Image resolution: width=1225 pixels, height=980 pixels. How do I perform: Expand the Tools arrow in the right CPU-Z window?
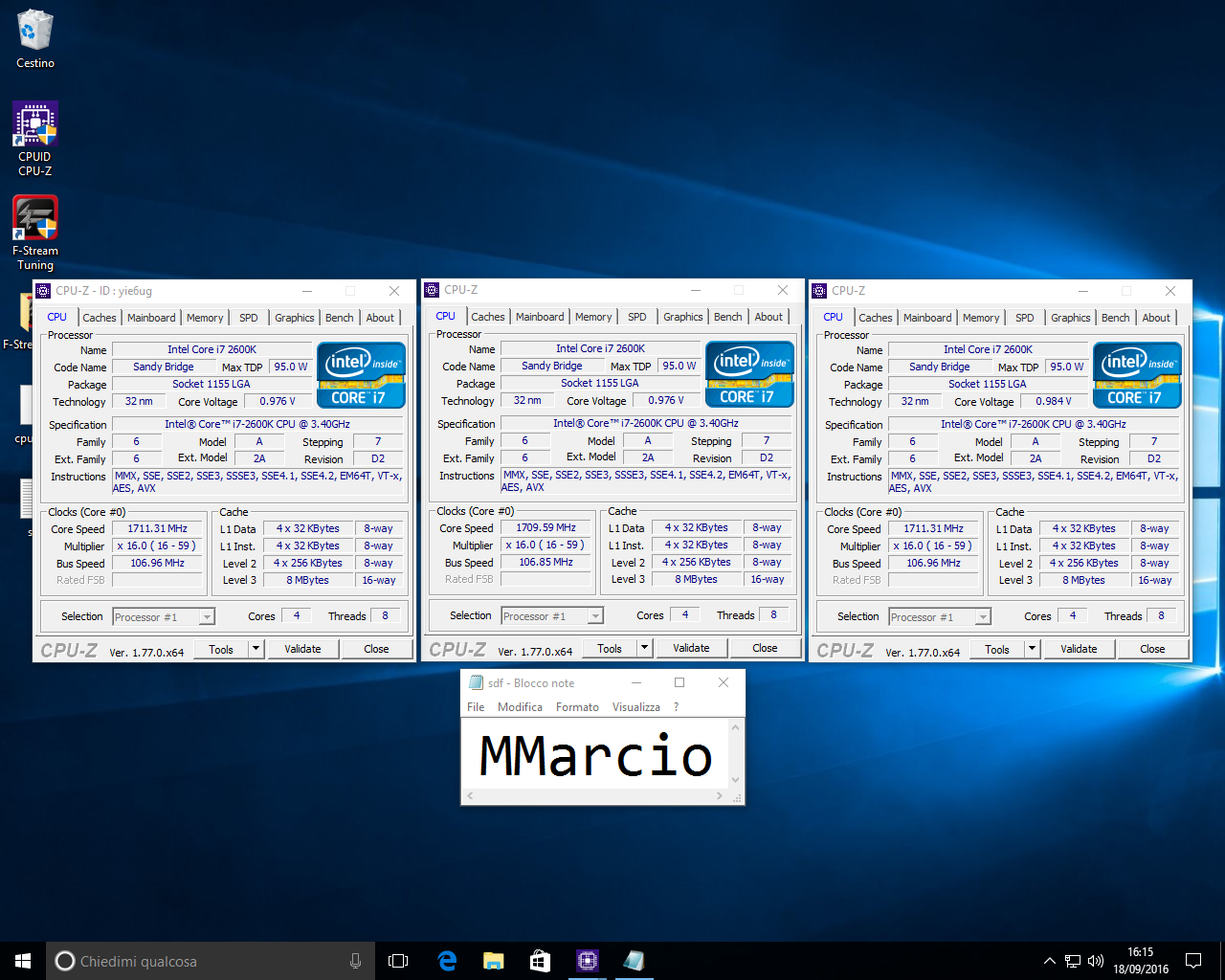[1032, 649]
